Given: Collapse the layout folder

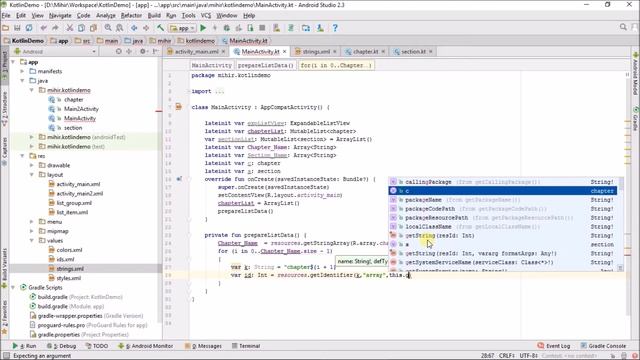Looking at the screenshot, I should 32,175.
